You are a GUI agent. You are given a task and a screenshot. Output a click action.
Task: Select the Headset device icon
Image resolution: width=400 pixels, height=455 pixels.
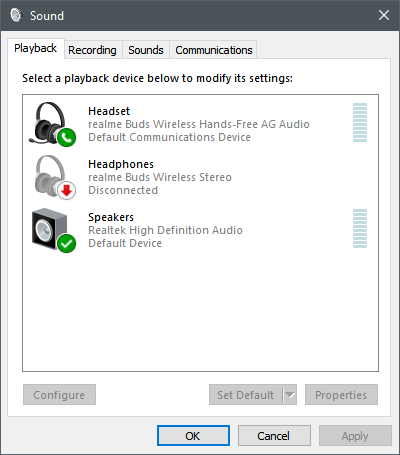[53, 124]
